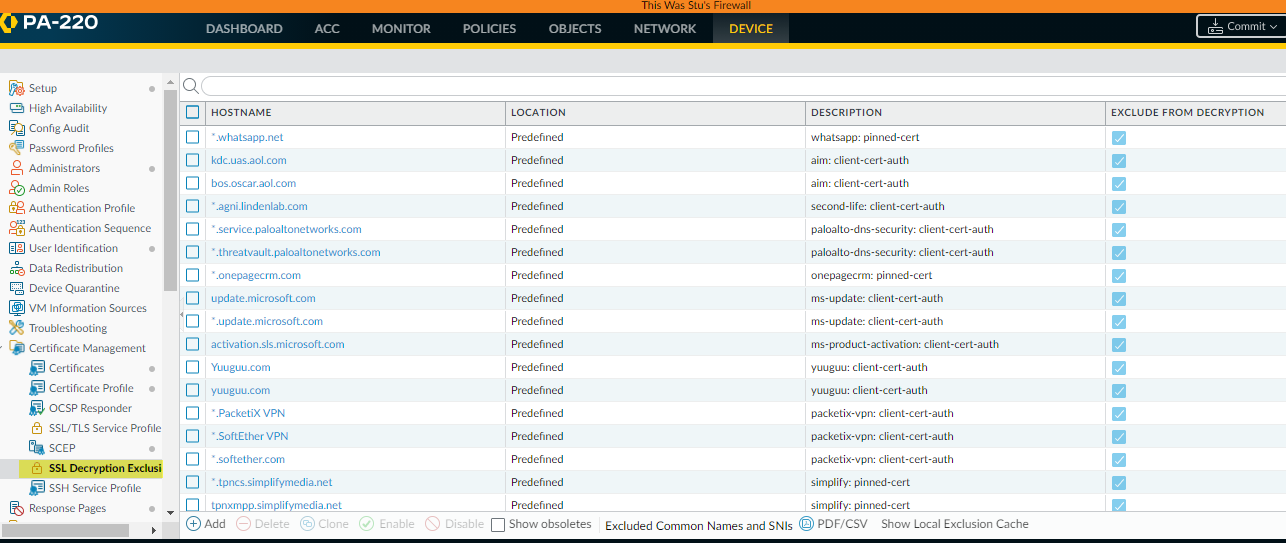
Task: Open the update.microsoft.com hostname link
Action: [263, 298]
